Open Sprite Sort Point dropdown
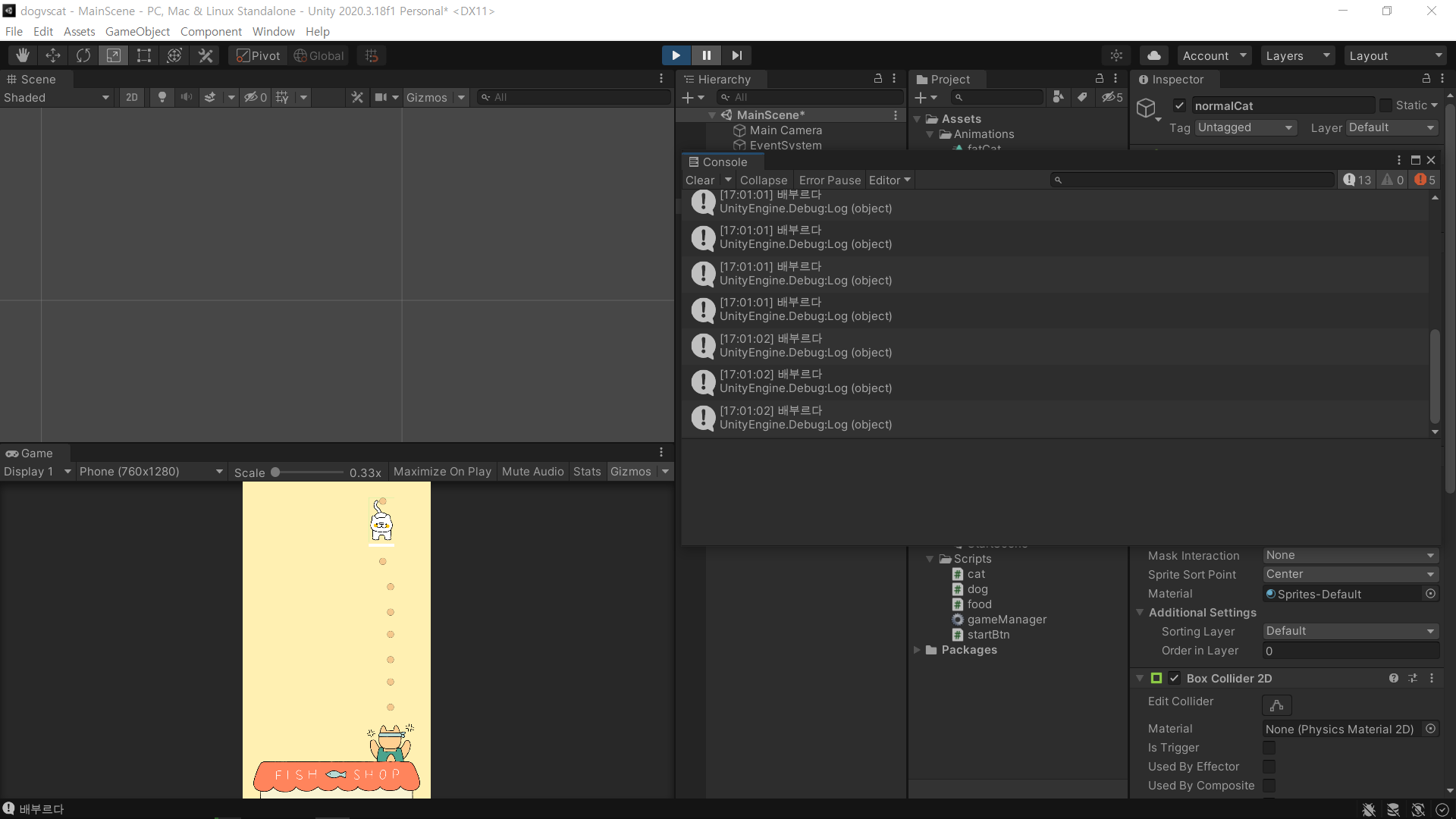This screenshot has width=1456, height=819. [x=1351, y=574]
